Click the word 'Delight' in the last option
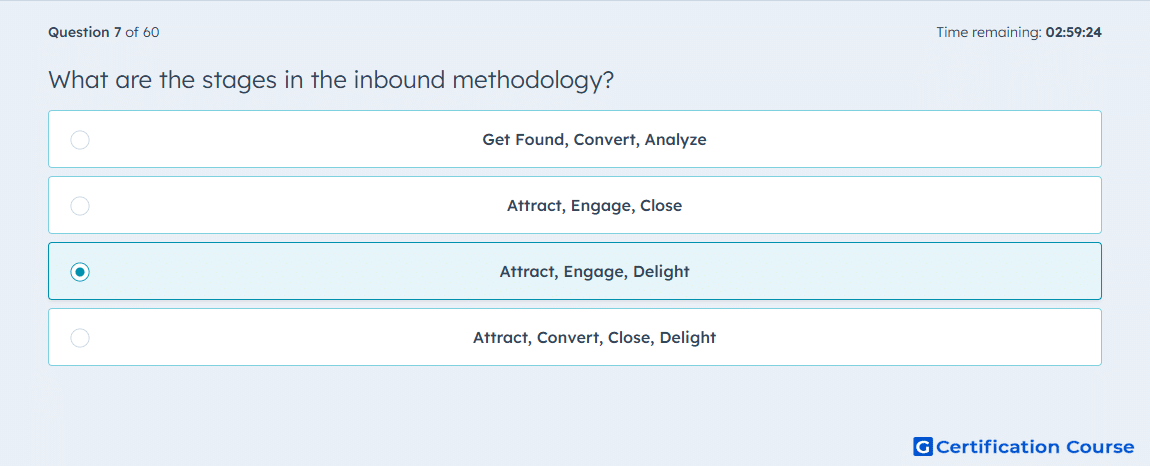This screenshot has height=466, width=1150. 687,338
